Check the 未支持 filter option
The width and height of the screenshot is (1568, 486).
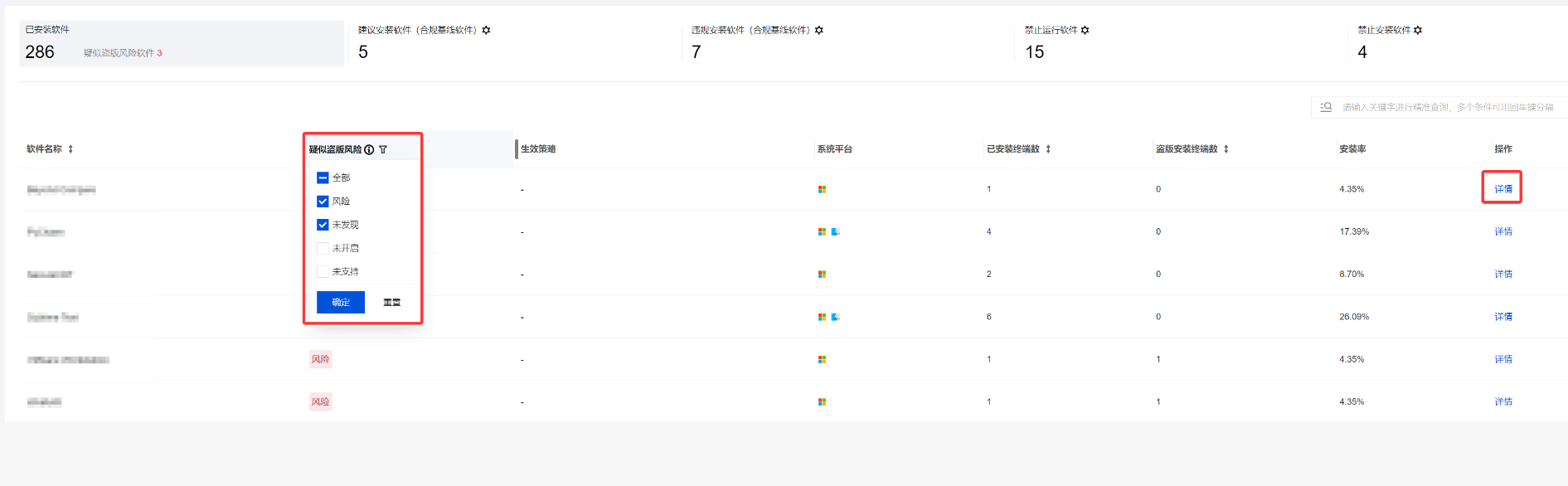pos(323,271)
